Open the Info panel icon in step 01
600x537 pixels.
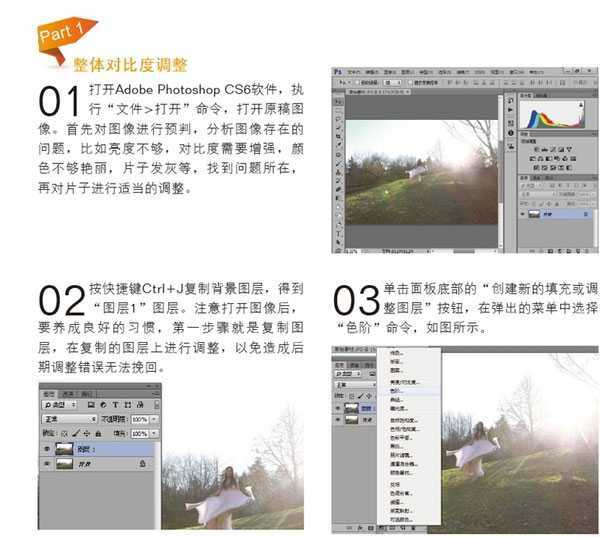[510, 133]
